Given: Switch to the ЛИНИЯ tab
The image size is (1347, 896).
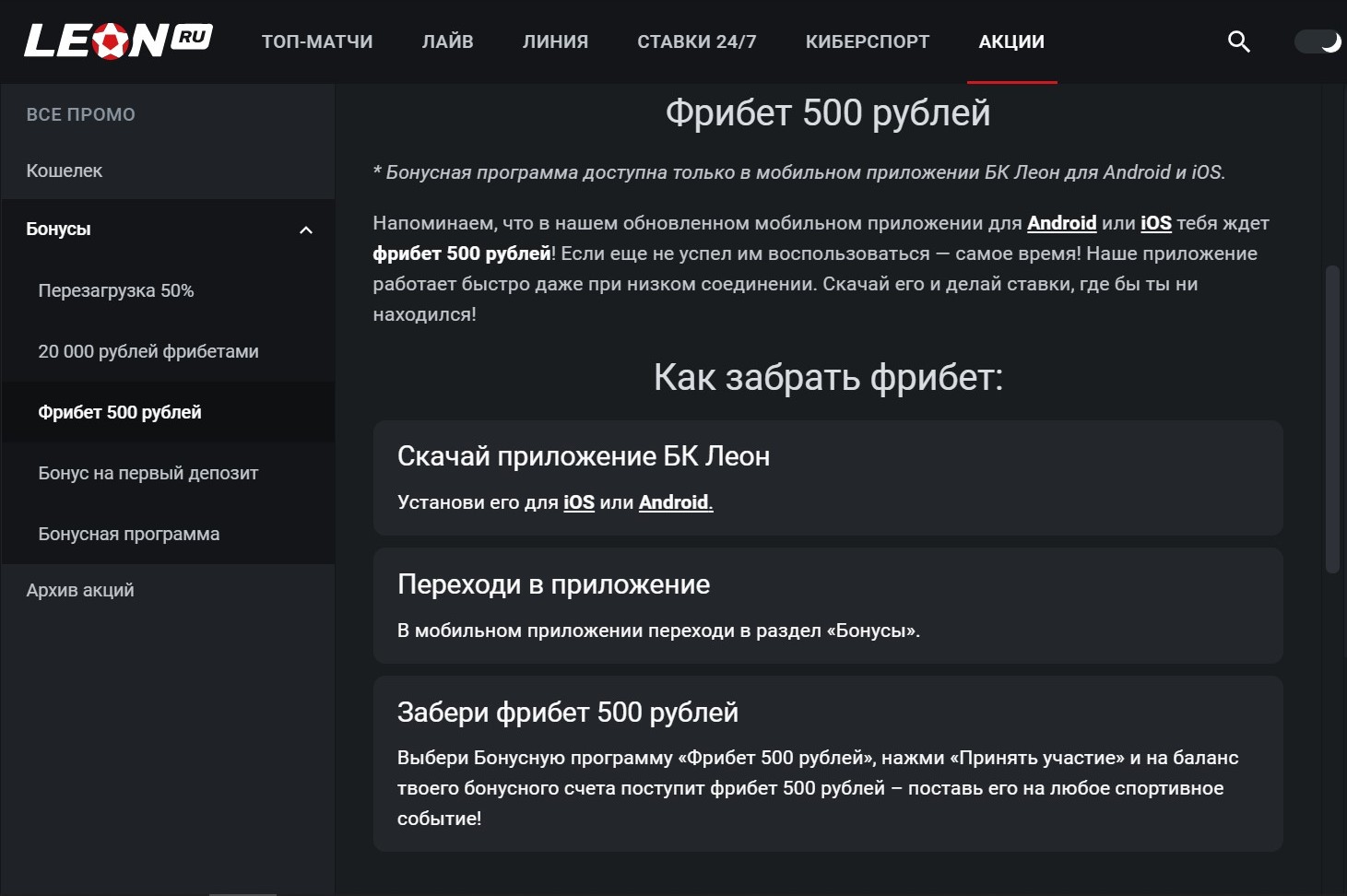Looking at the screenshot, I should (x=555, y=41).
